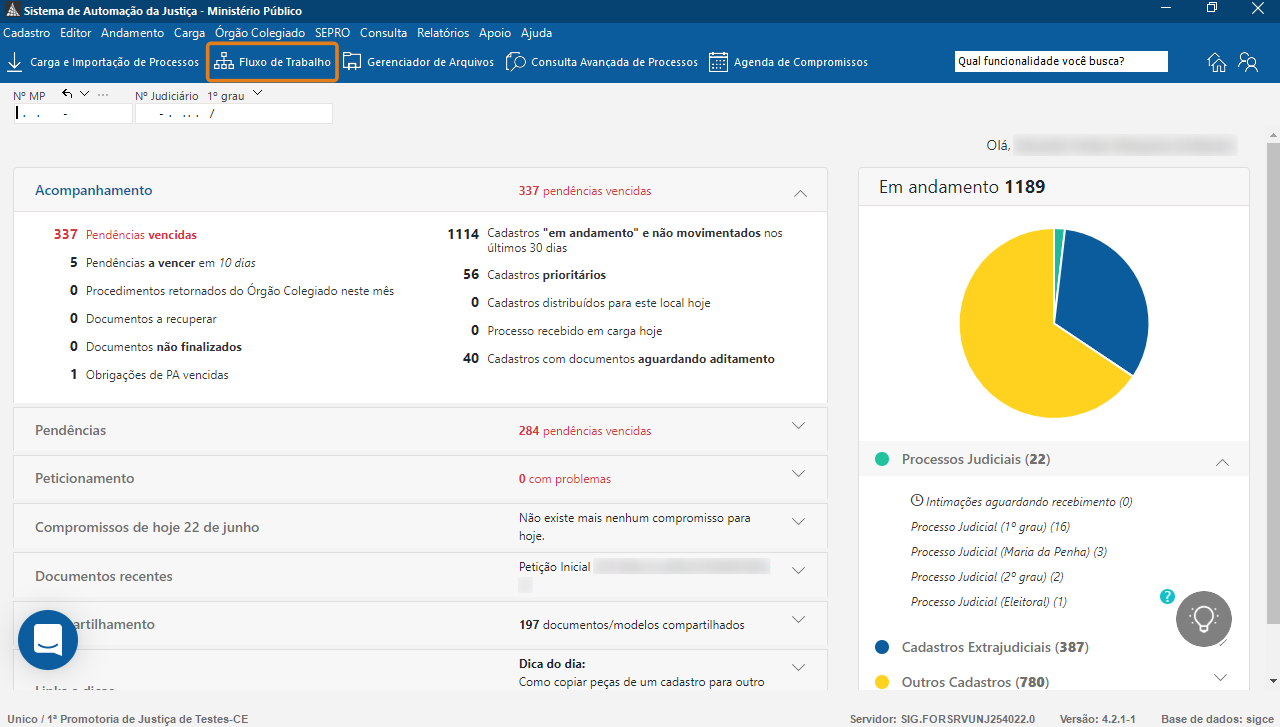This screenshot has height=727, width=1280.
Task: Expand the Peticionamento section
Action: pos(798,473)
